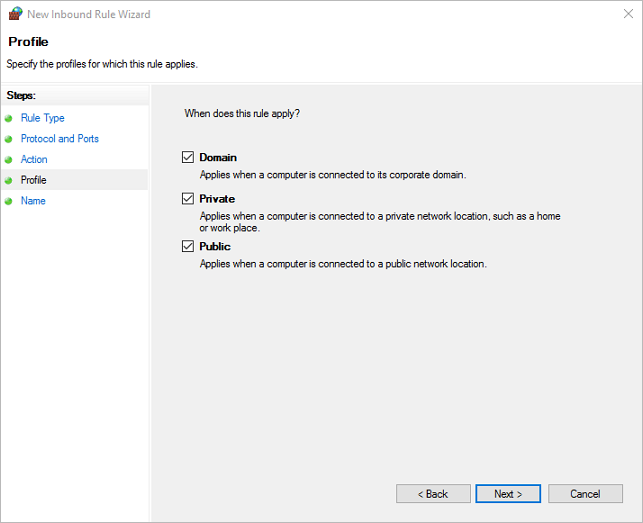643x523 pixels.
Task: Navigate to the Name step
Action: pos(33,201)
